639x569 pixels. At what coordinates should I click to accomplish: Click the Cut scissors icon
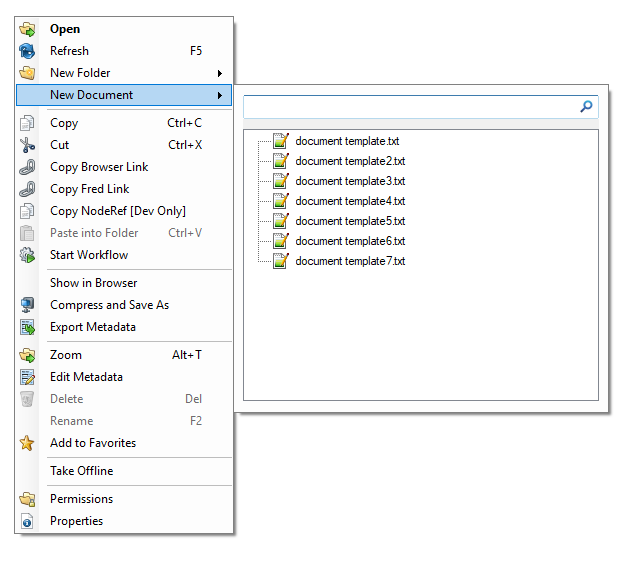[x=27, y=145]
